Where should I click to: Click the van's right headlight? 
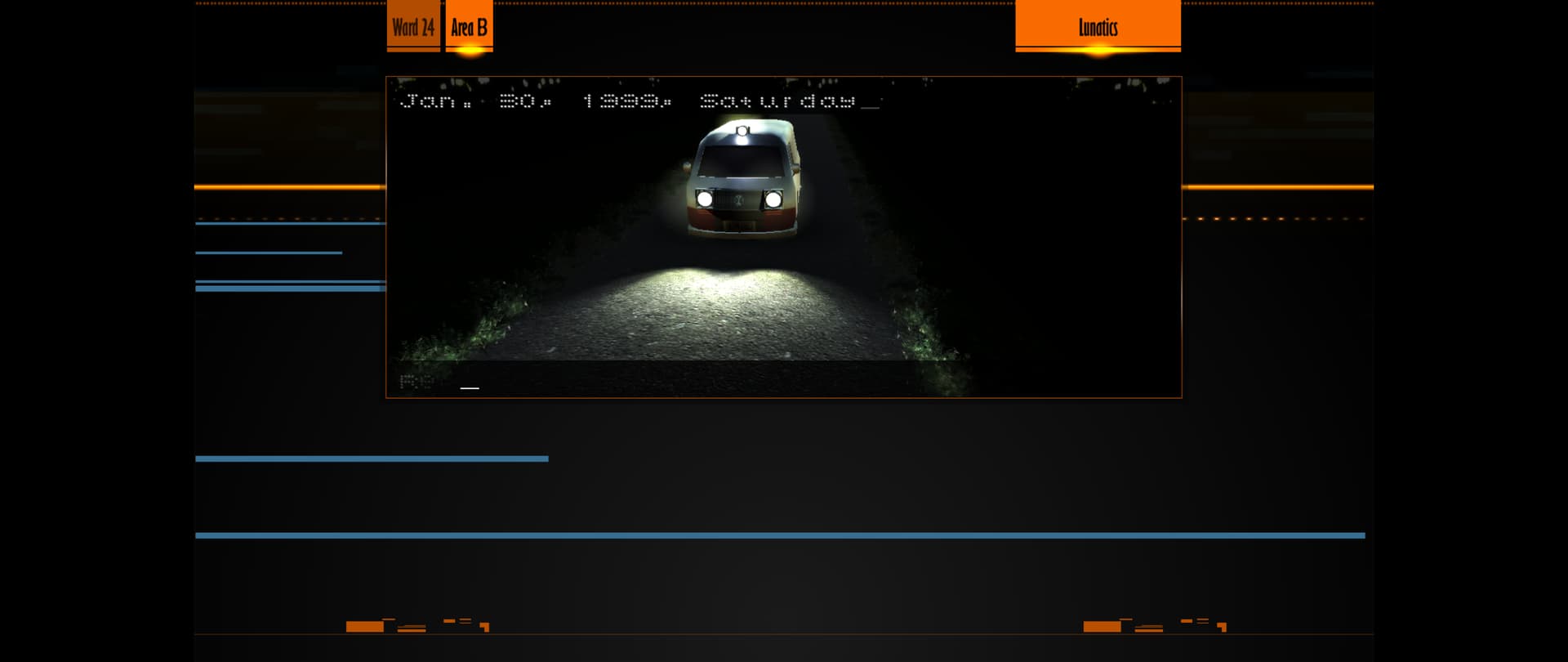click(773, 199)
